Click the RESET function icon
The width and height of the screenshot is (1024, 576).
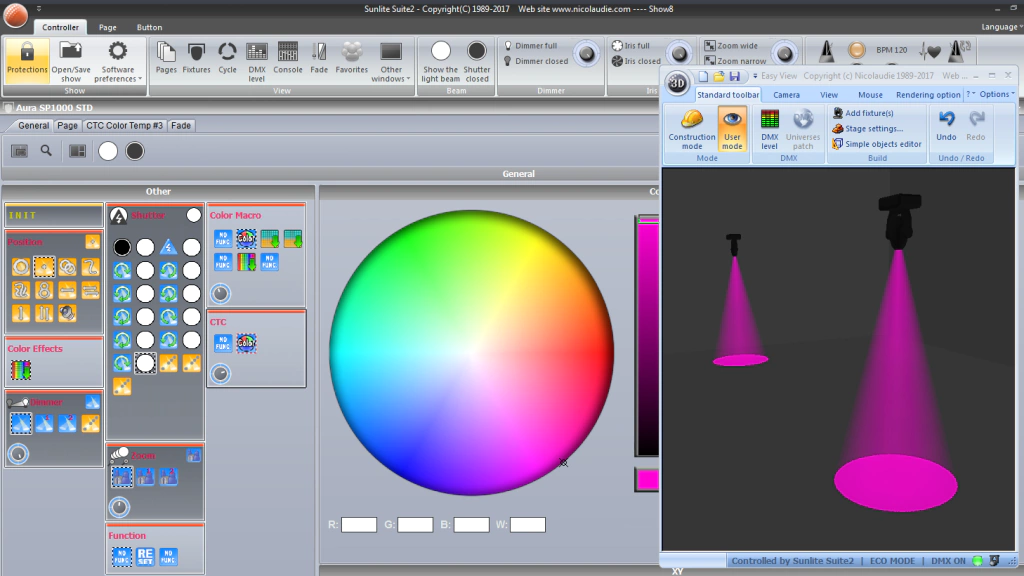145,556
